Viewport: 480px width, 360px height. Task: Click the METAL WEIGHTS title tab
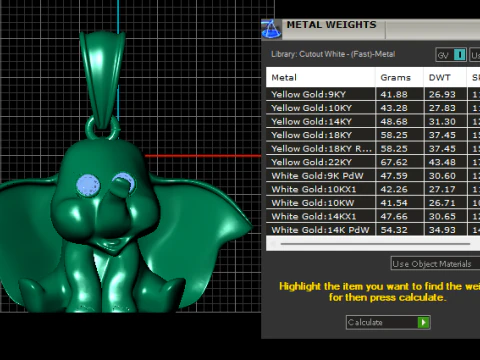tap(332, 25)
